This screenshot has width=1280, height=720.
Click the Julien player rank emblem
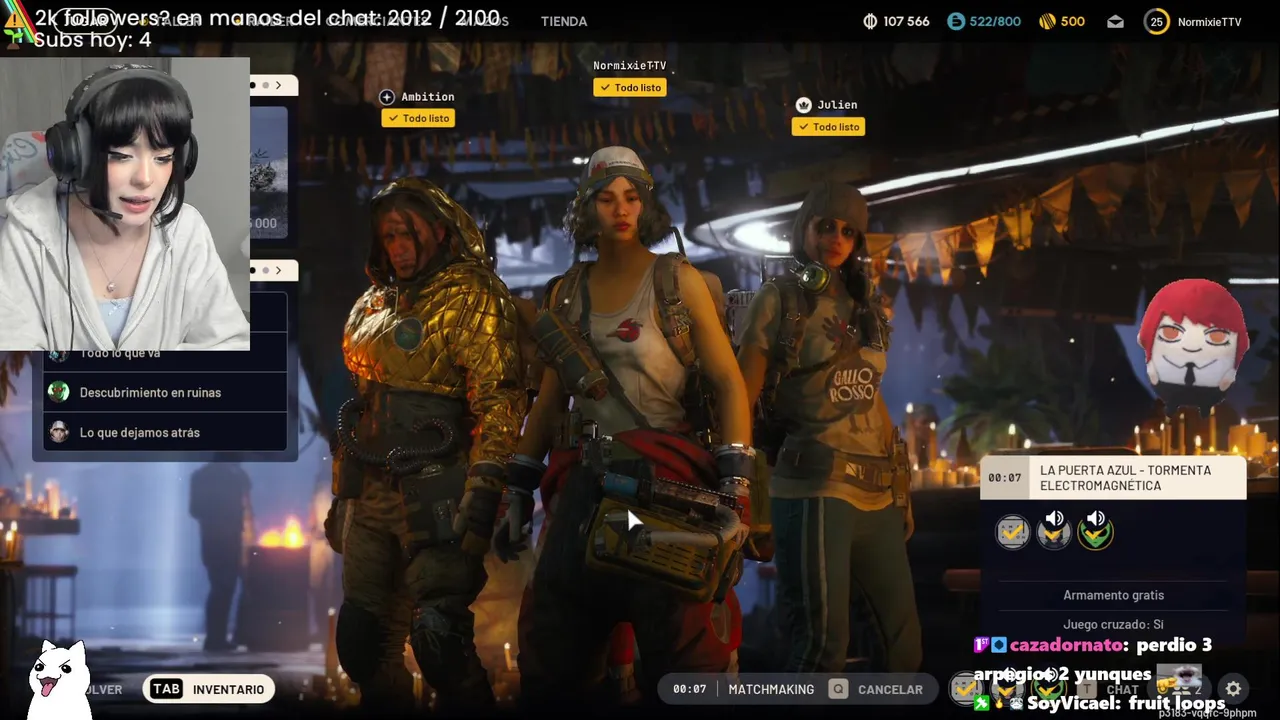click(x=803, y=105)
